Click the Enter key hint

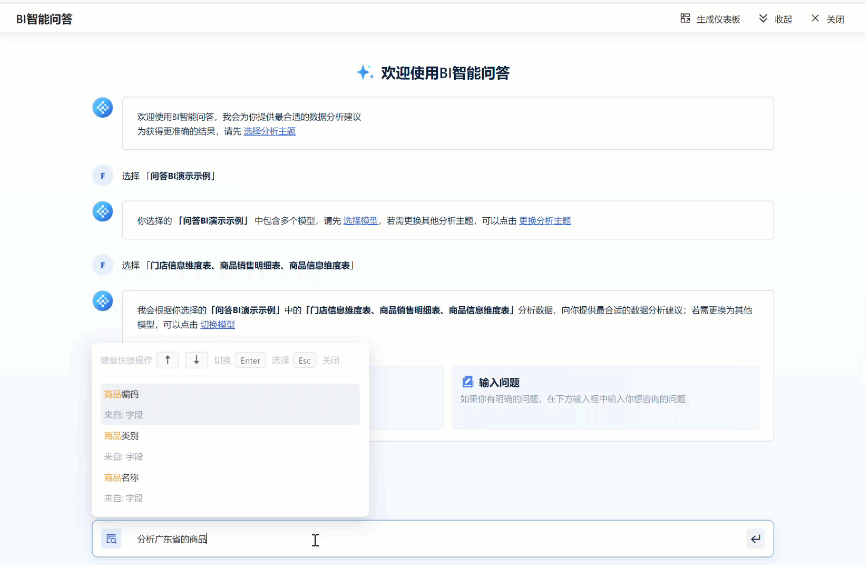(x=250, y=360)
